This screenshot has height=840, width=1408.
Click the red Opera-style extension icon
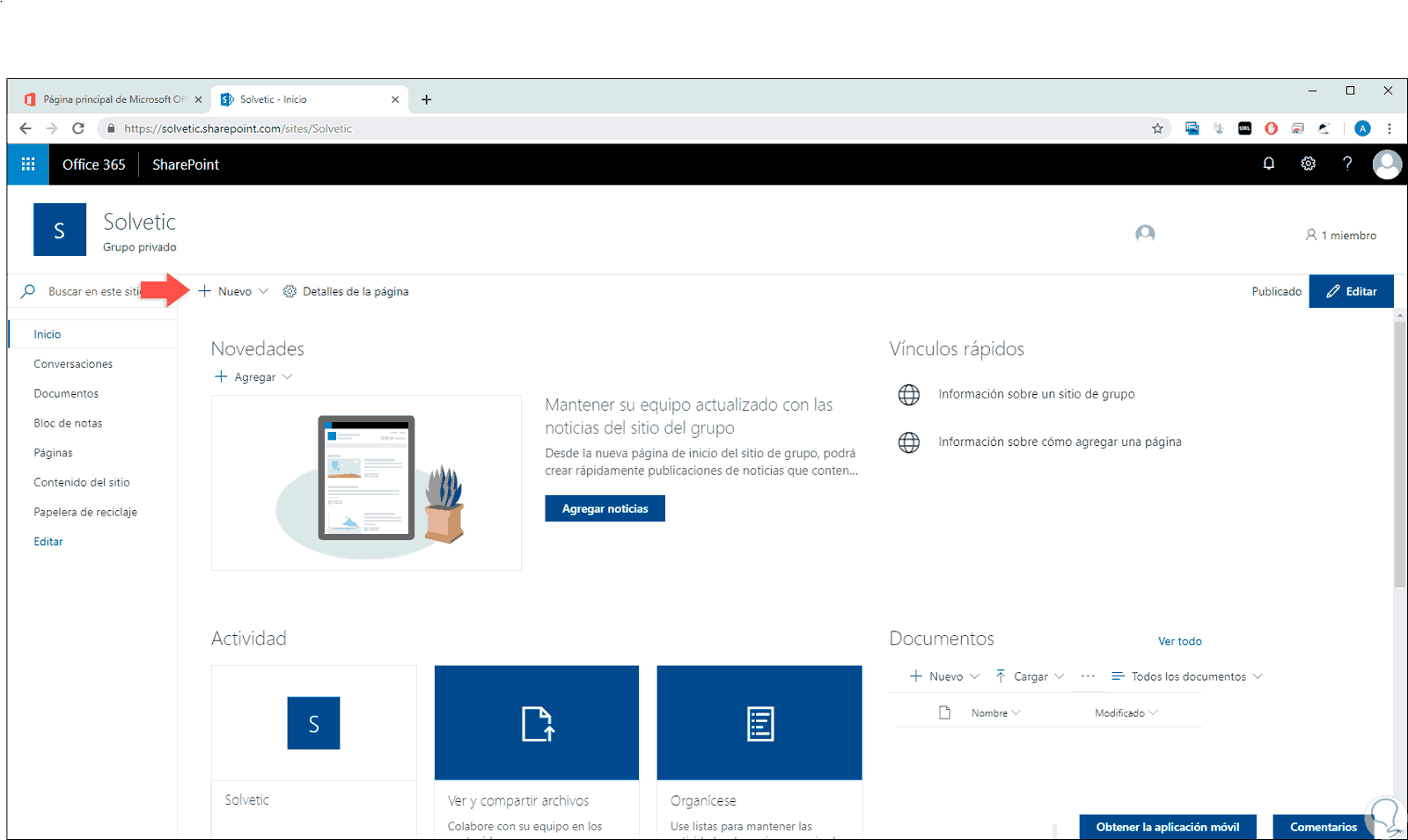(x=1271, y=128)
